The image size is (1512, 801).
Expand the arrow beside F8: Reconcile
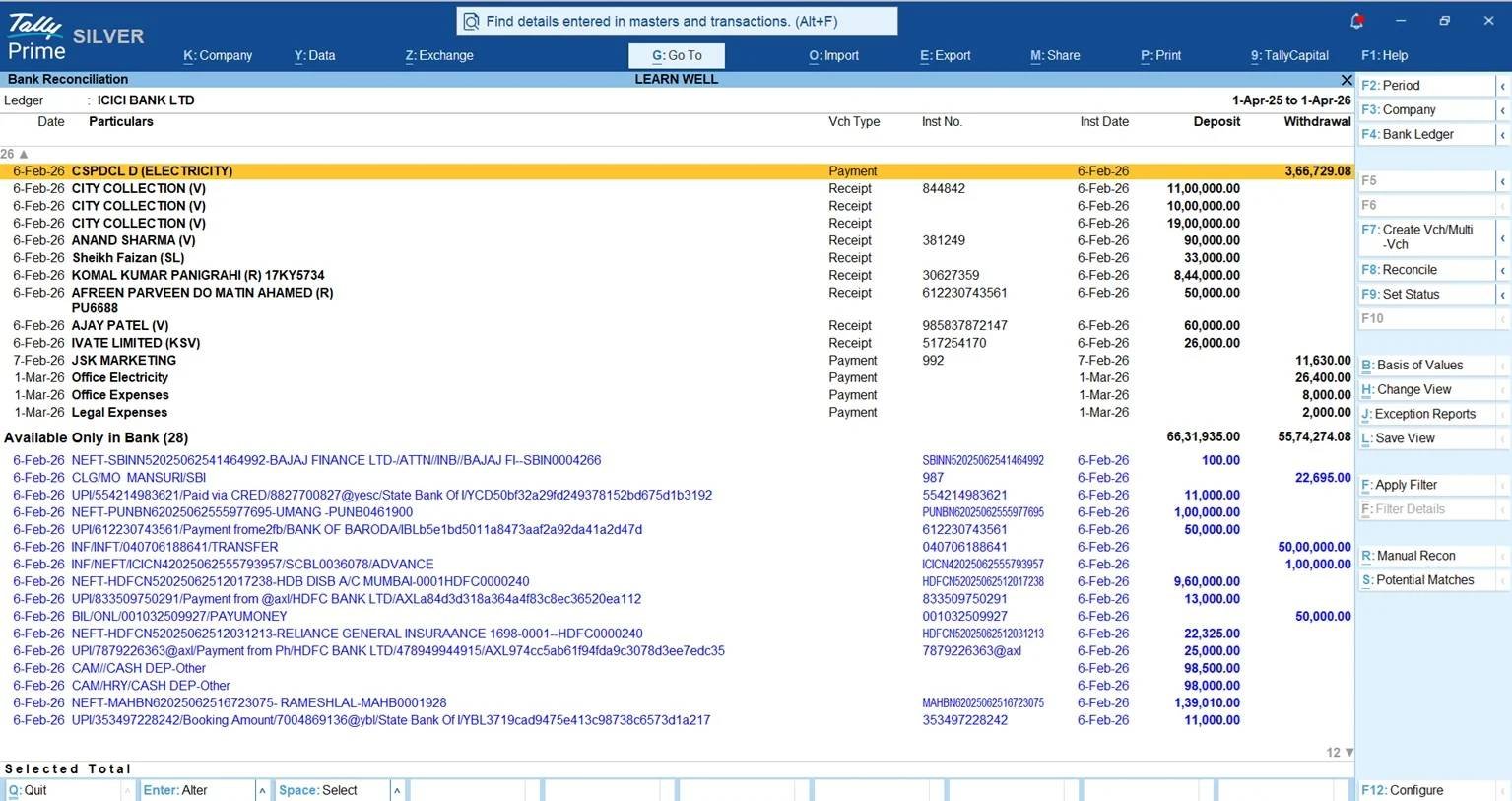click(1502, 270)
